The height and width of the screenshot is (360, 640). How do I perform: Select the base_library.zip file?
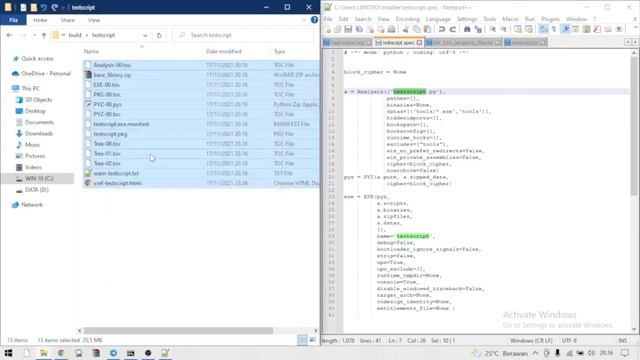(112, 75)
